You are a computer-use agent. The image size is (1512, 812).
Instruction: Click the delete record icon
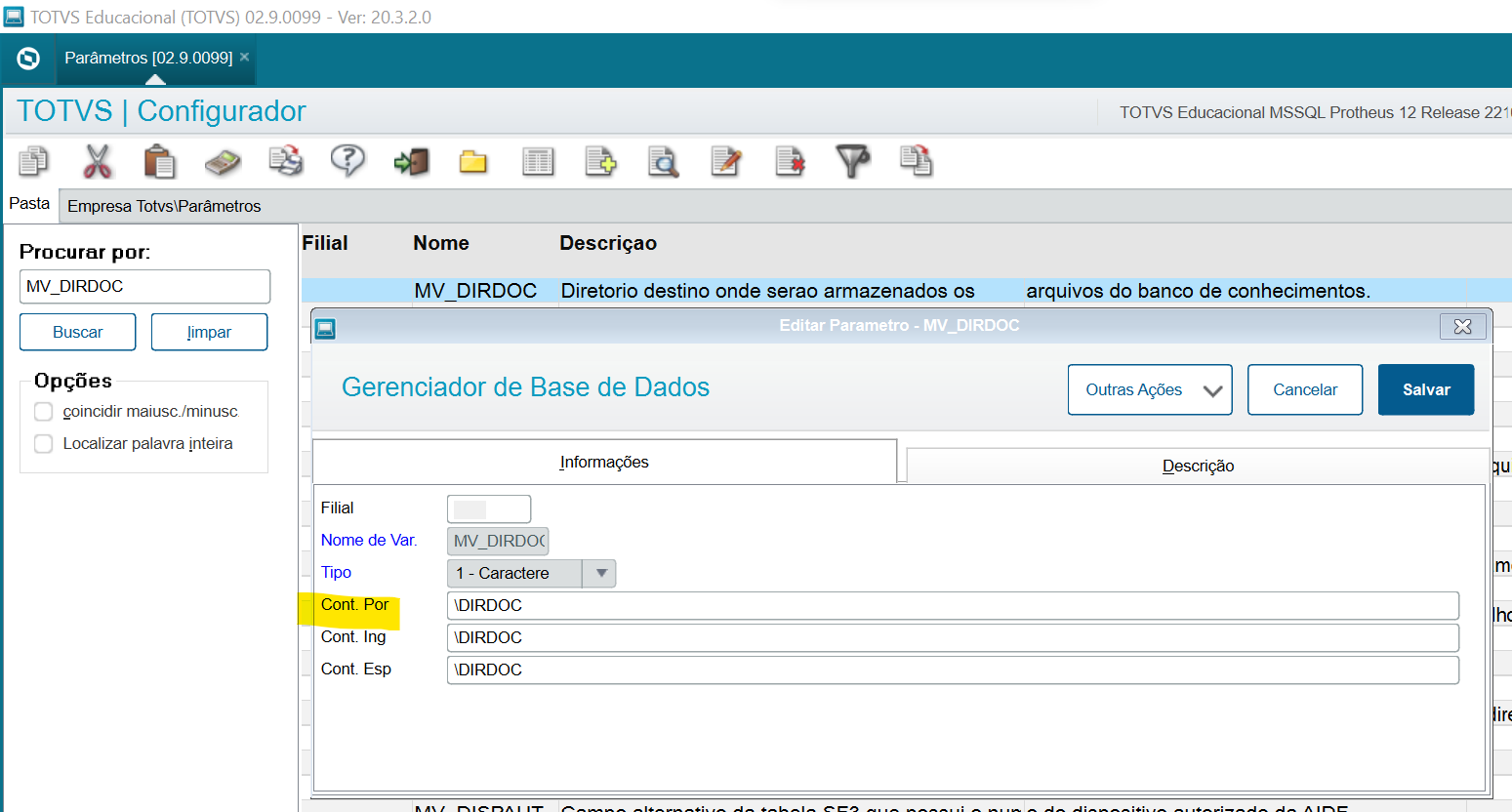click(x=790, y=161)
